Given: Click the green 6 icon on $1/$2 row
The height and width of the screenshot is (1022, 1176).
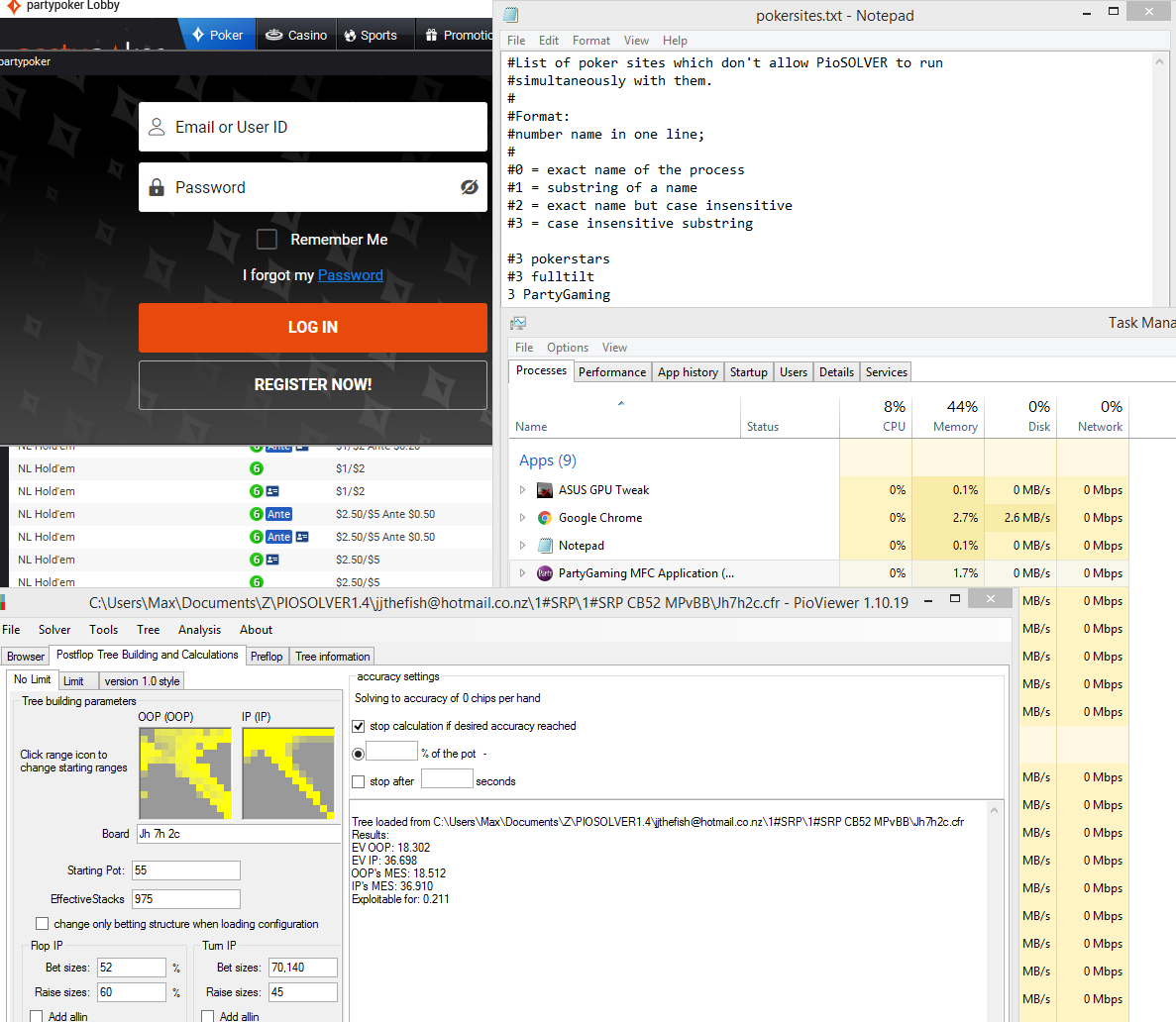Looking at the screenshot, I should 257,468.
